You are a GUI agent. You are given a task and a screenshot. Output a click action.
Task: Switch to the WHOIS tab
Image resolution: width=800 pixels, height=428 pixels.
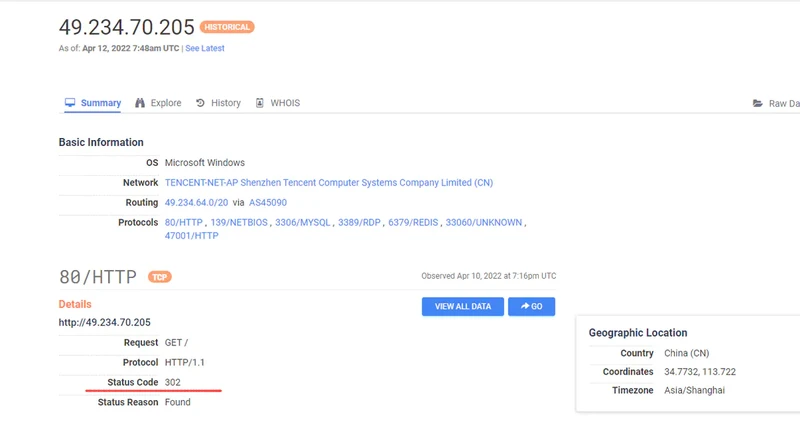[278, 103]
